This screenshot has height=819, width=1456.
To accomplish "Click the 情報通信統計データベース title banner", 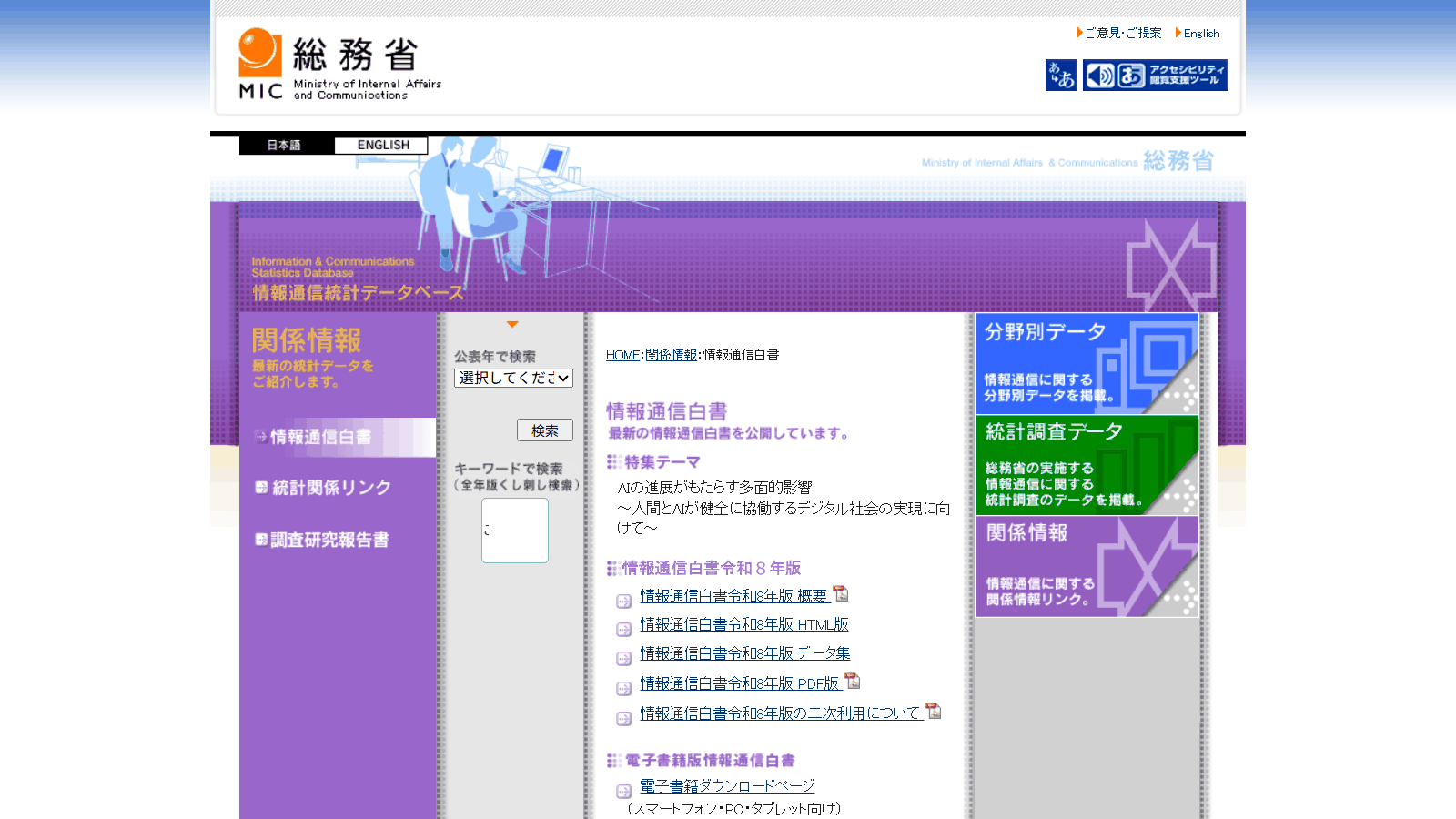I will click(358, 292).
